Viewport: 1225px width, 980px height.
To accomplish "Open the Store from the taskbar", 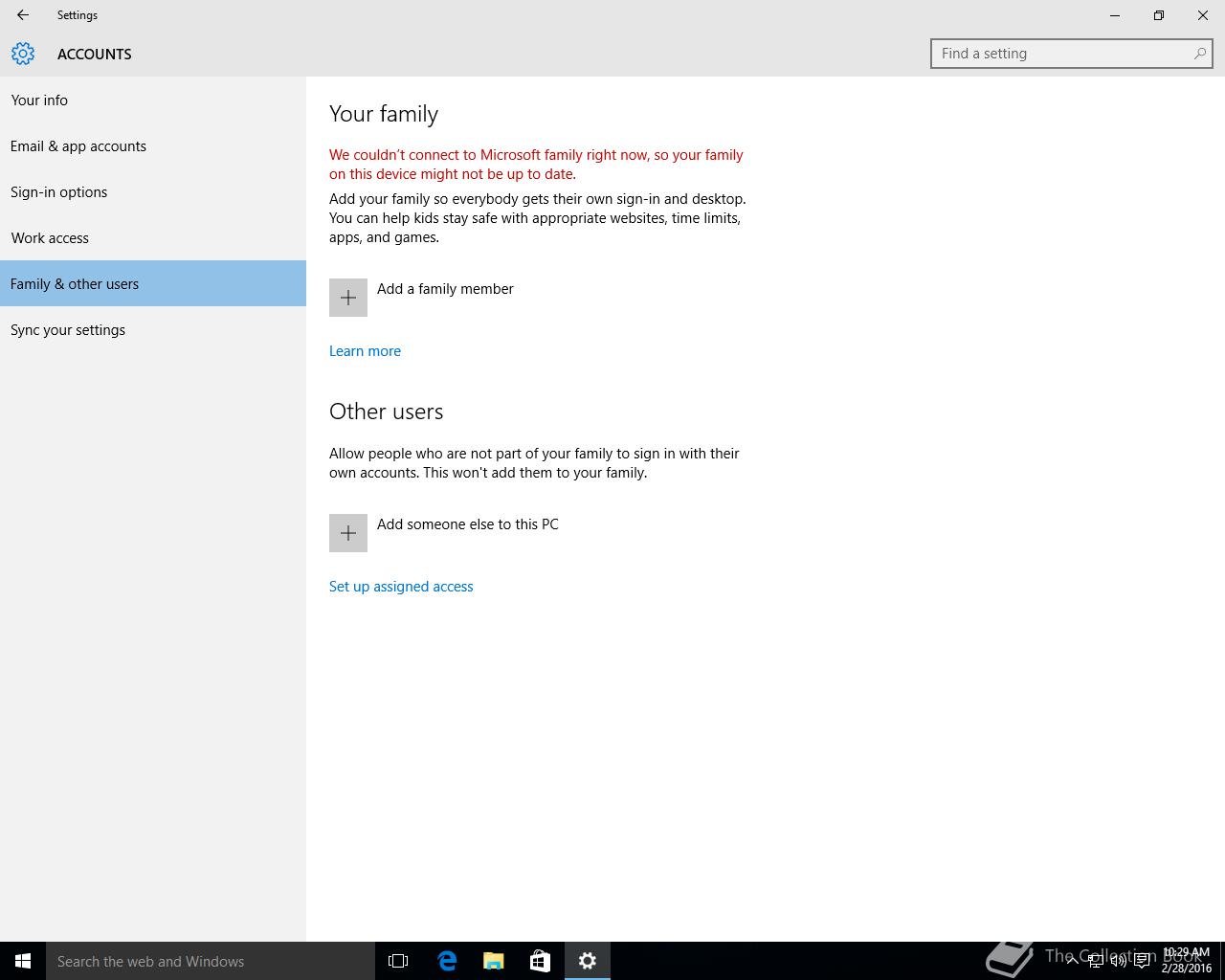I will click(540, 961).
